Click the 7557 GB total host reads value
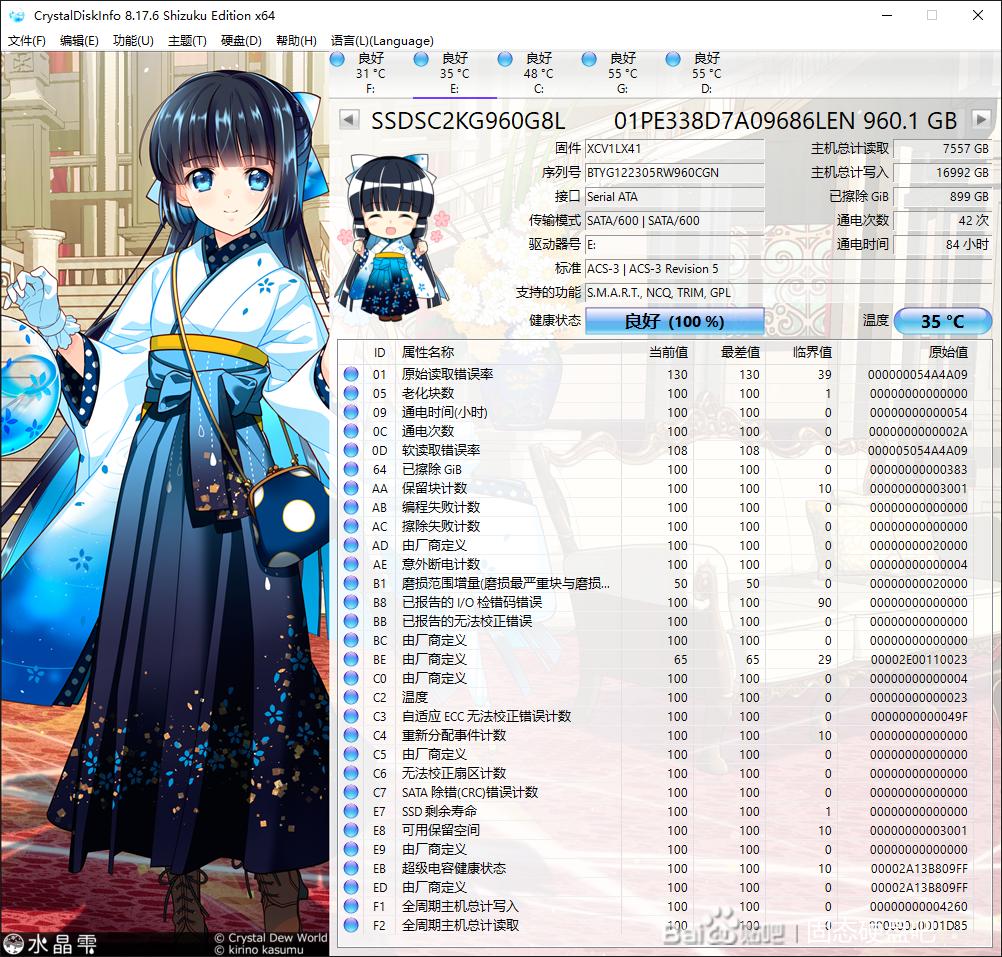This screenshot has width=1002, height=957. point(942,148)
